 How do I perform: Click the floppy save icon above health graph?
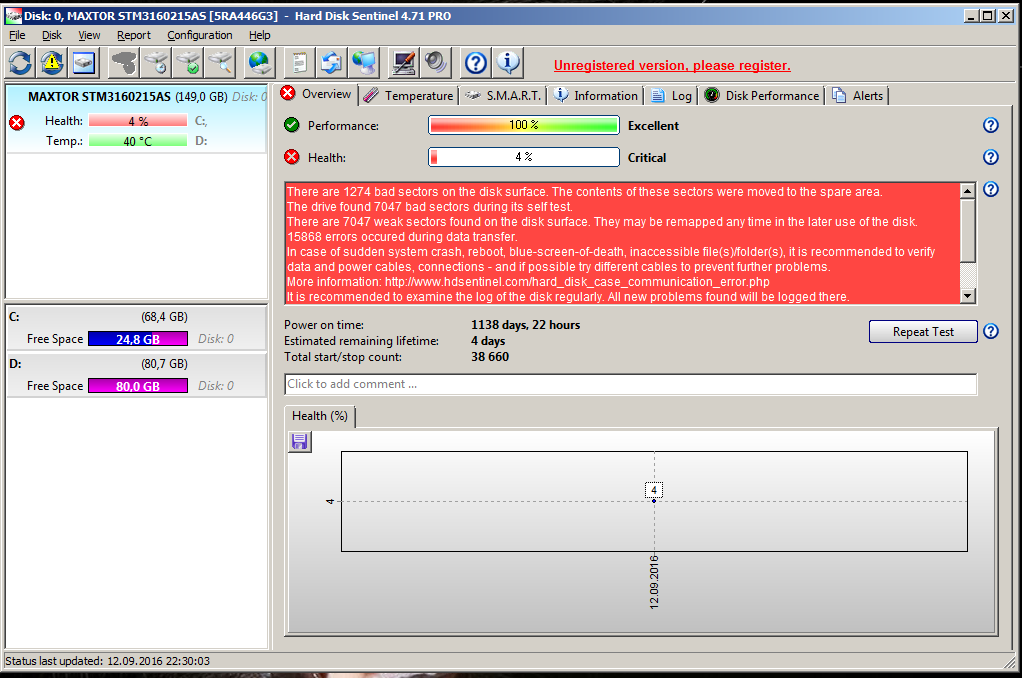[x=300, y=441]
